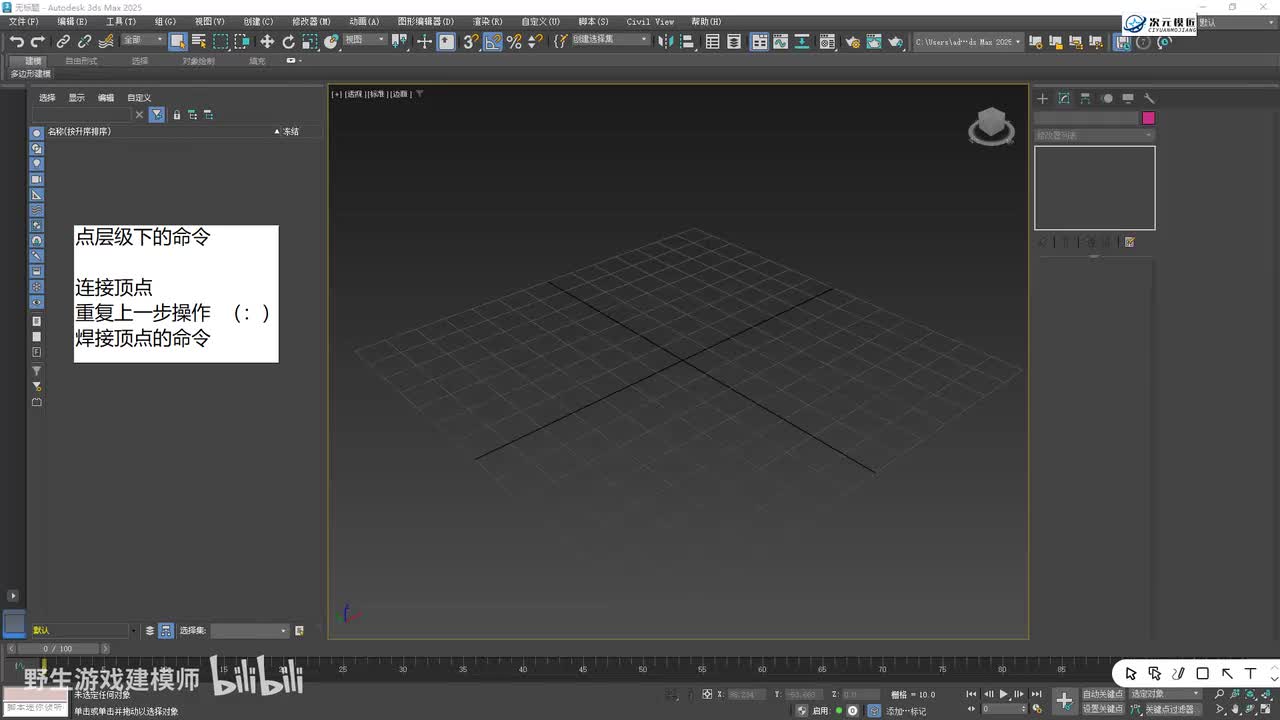The width and height of the screenshot is (1280, 720).
Task: Toggle the ribbon display button
Action: [759, 41]
